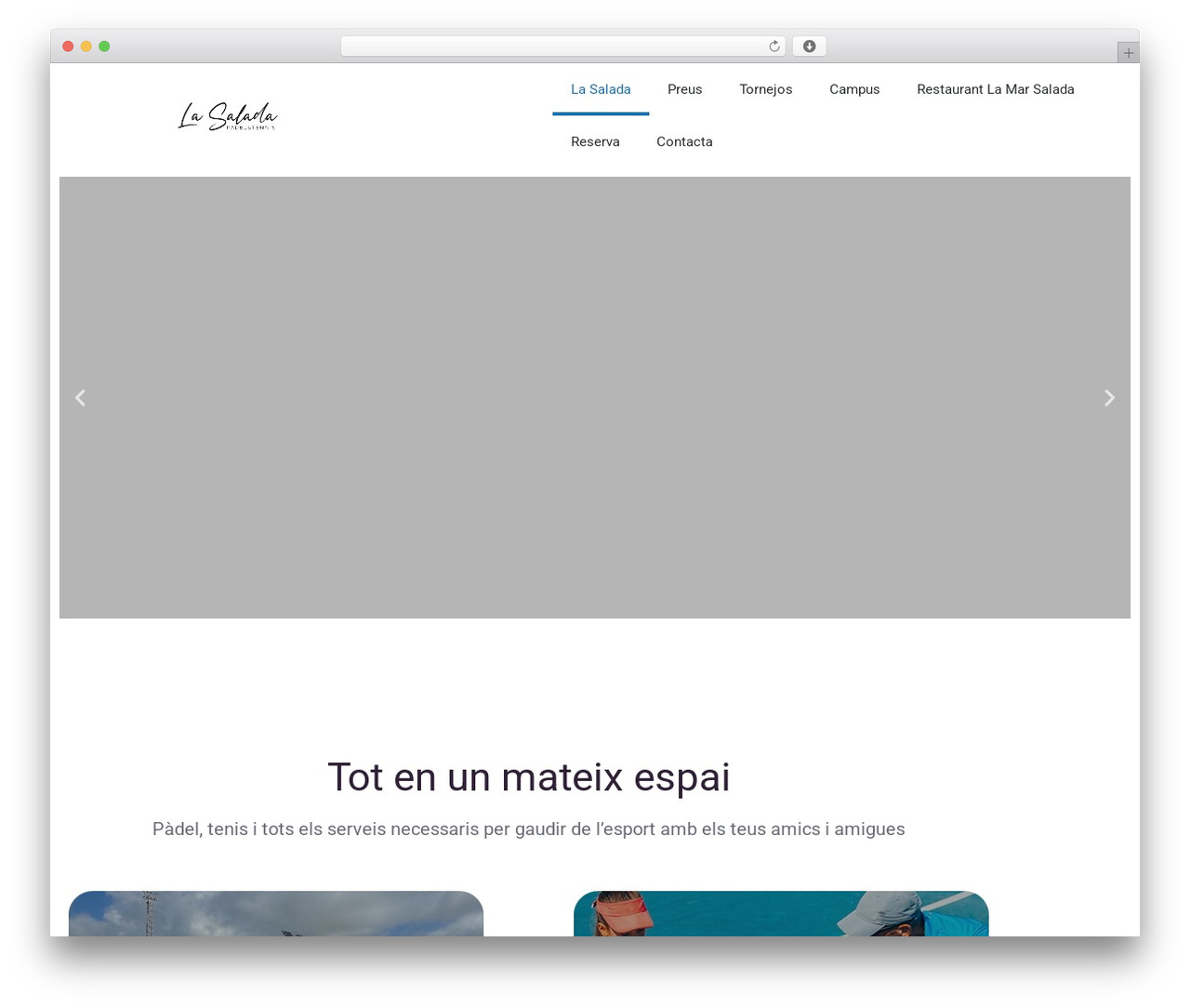Click the padel players photo card
This screenshot has height=1008, width=1190.
[781, 914]
